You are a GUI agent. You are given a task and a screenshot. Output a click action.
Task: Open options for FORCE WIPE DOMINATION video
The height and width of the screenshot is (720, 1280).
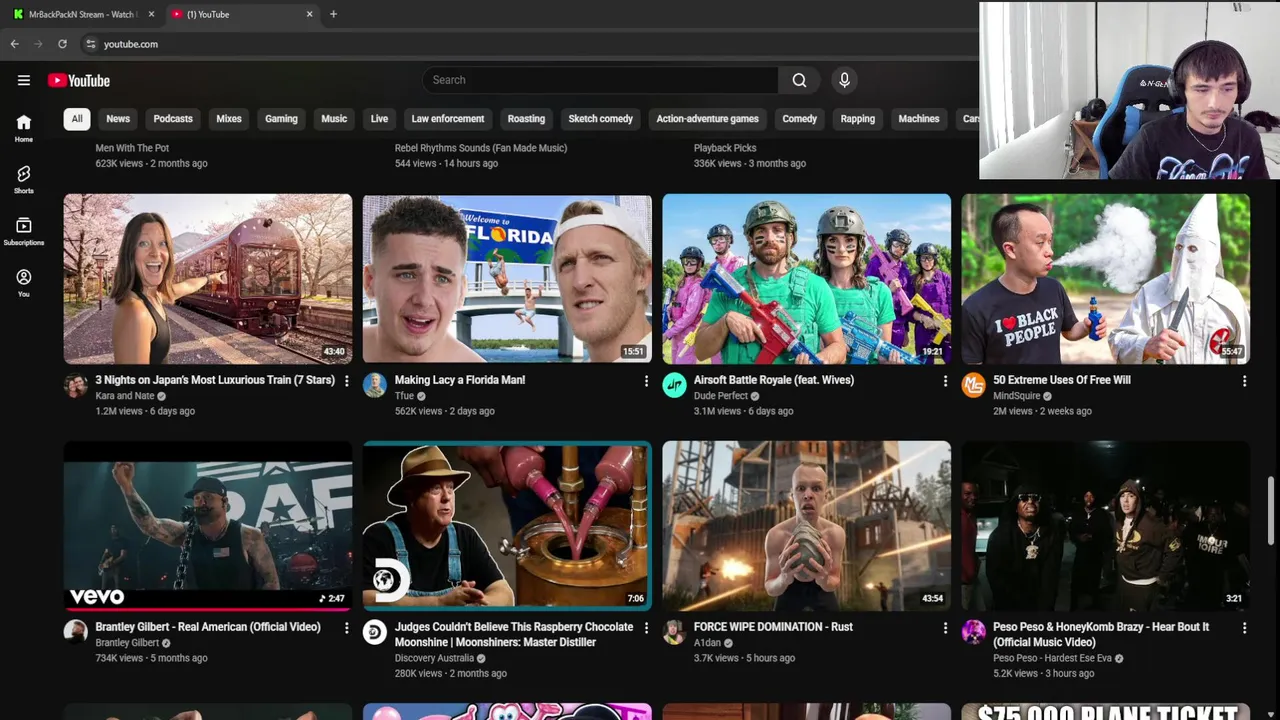click(945, 628)
